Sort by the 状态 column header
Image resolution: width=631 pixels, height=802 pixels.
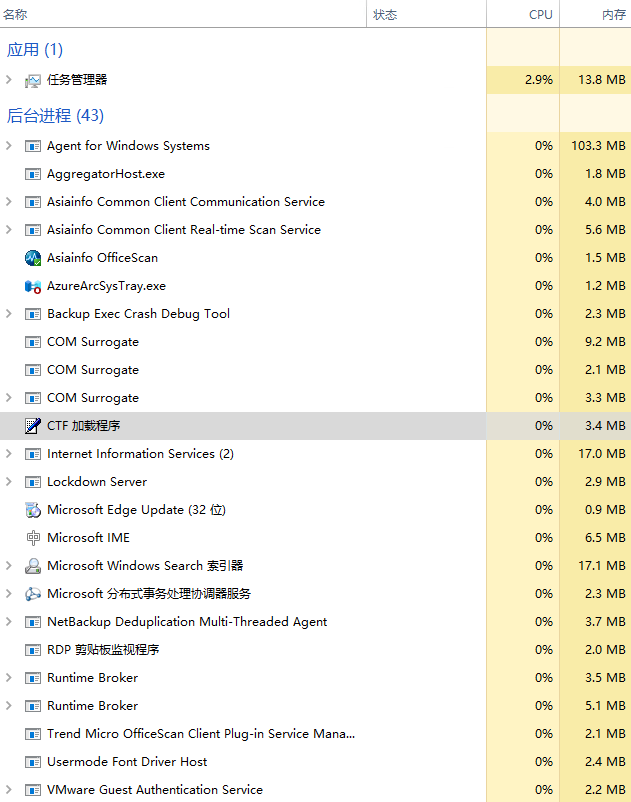[x=426, y=14]
